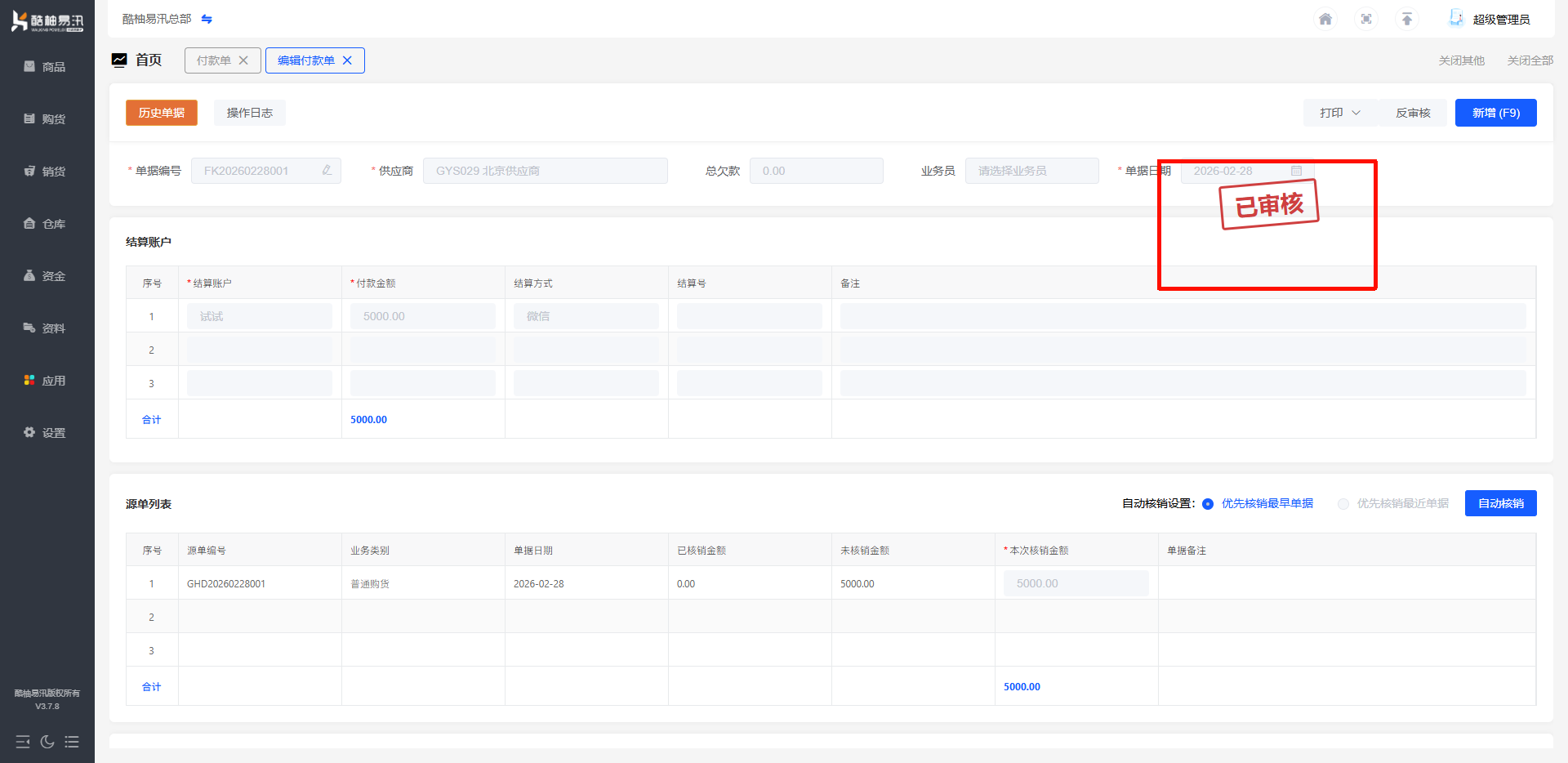
Task: Toggle fullscreen mode icon
Action: (x=1366, y=19)
